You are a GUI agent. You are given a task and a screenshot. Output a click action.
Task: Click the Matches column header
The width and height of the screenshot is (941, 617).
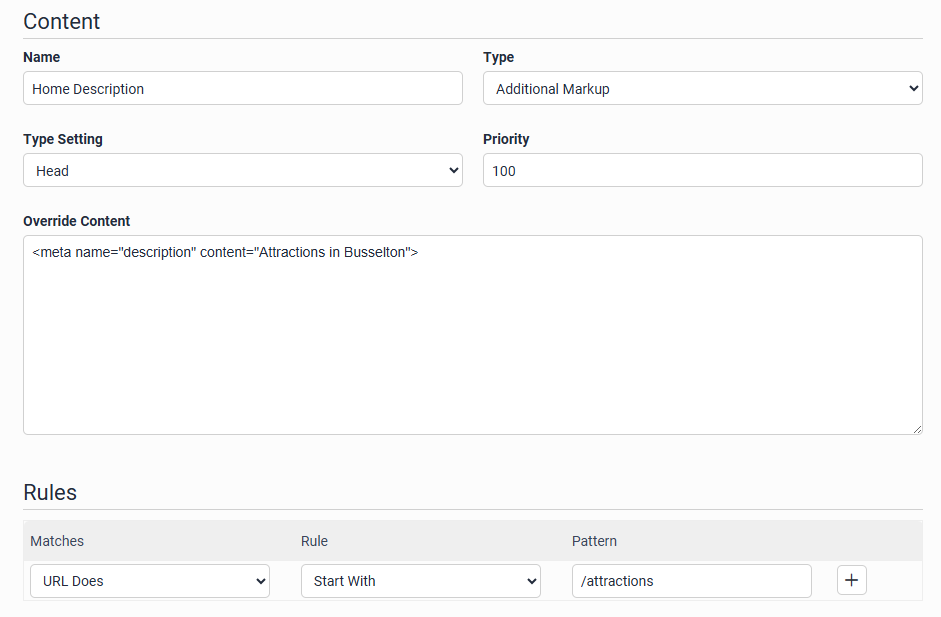57,541
